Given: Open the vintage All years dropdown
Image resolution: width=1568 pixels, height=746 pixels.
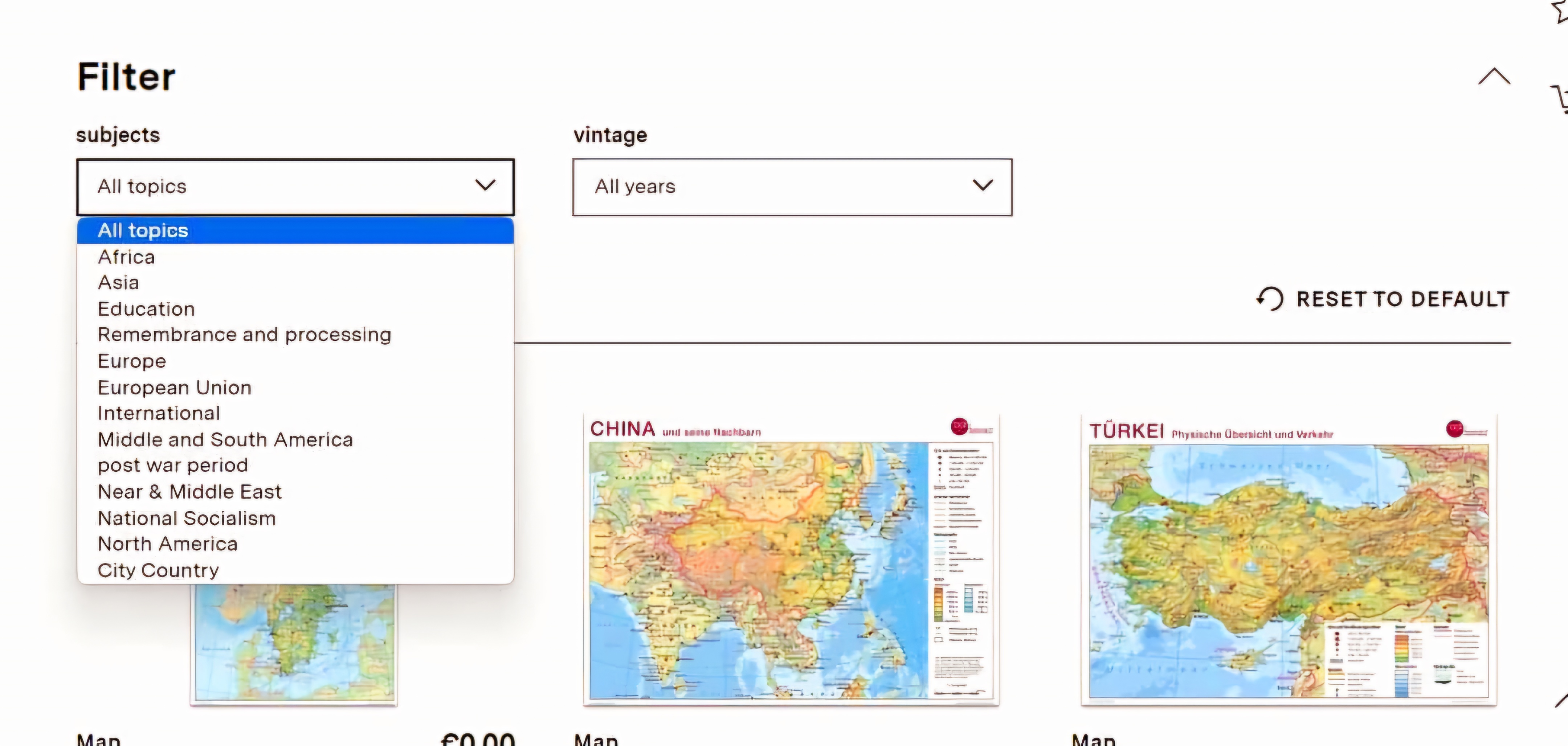Looking at the screenshot, I should [x=791, y=187].
